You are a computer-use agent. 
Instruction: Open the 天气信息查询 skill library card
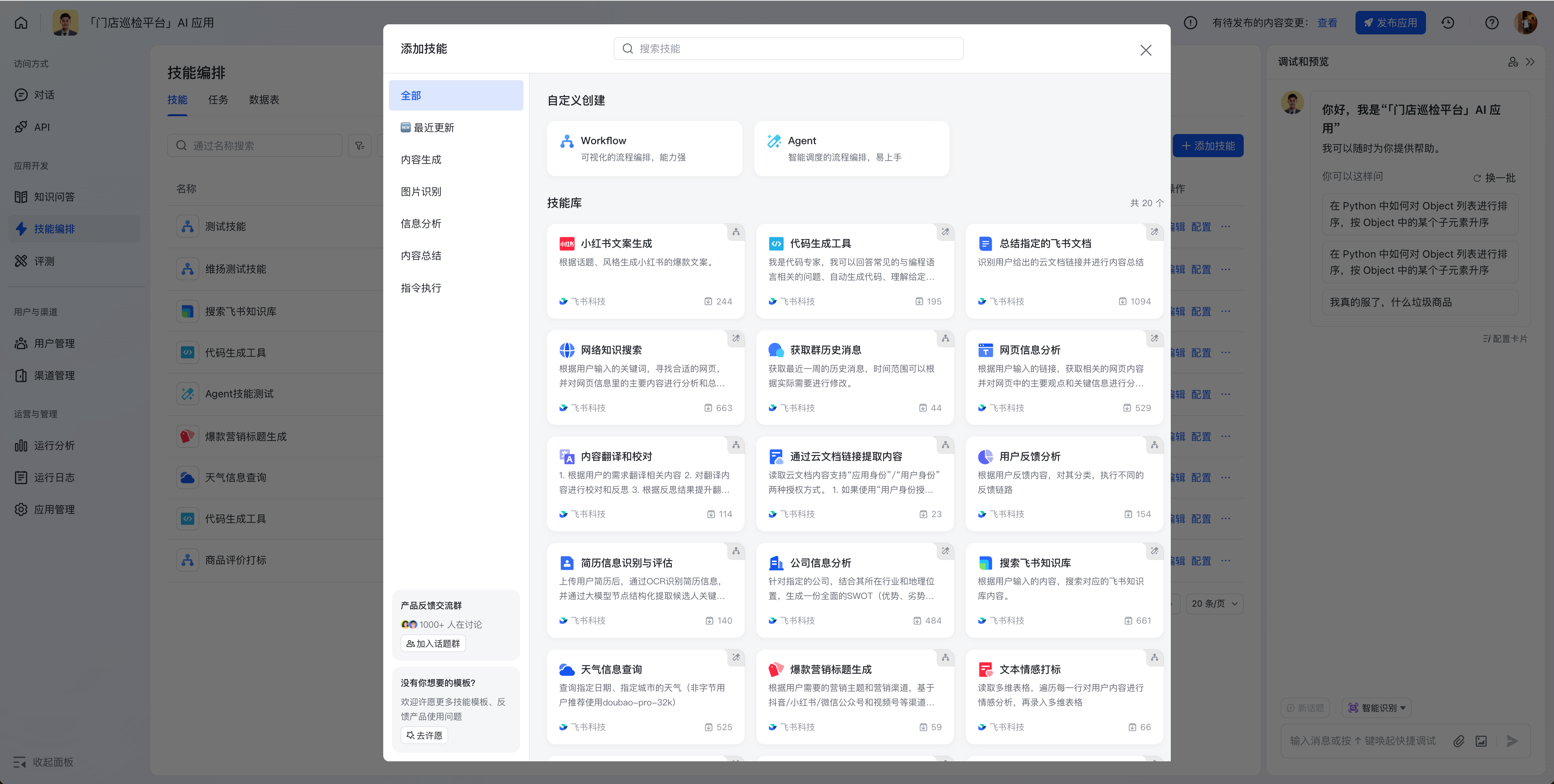(645, 697)
